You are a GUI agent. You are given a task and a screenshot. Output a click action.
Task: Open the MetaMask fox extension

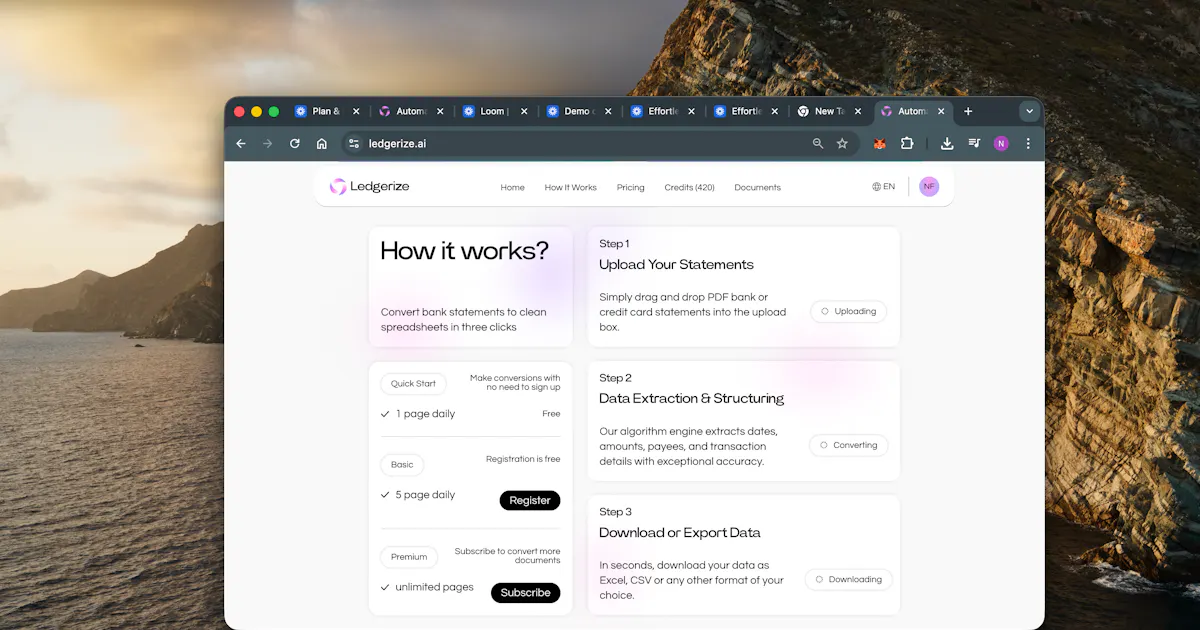click(x=880, y=144)
